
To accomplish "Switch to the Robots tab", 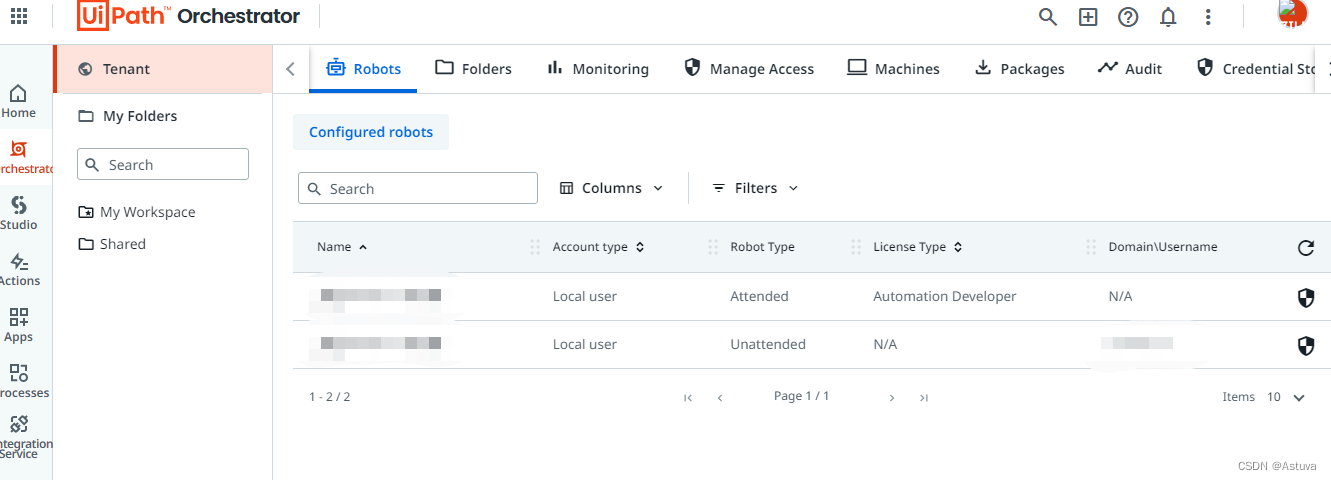I will click(364, 69).
